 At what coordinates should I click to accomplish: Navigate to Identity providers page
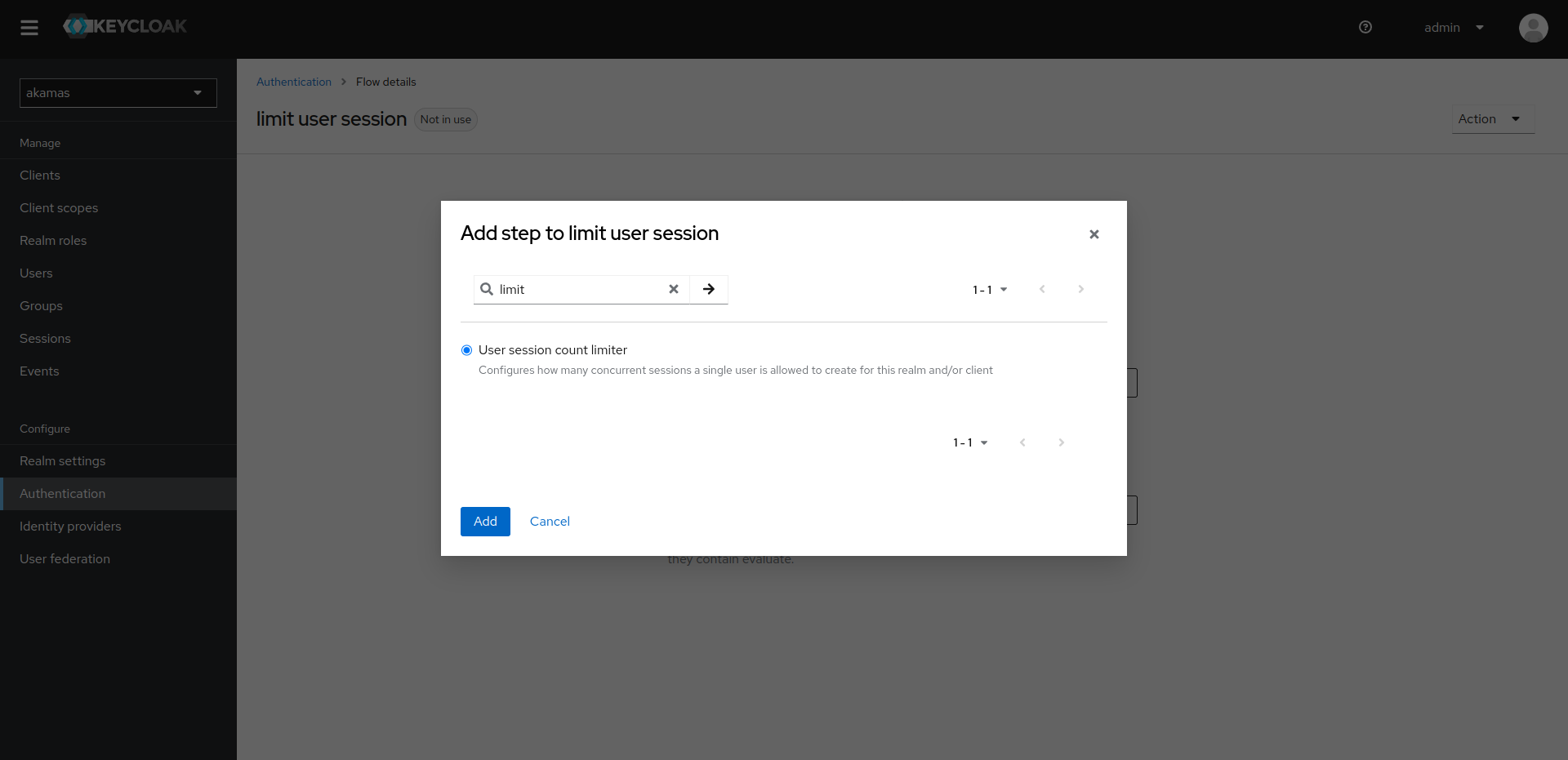[70, 527]
